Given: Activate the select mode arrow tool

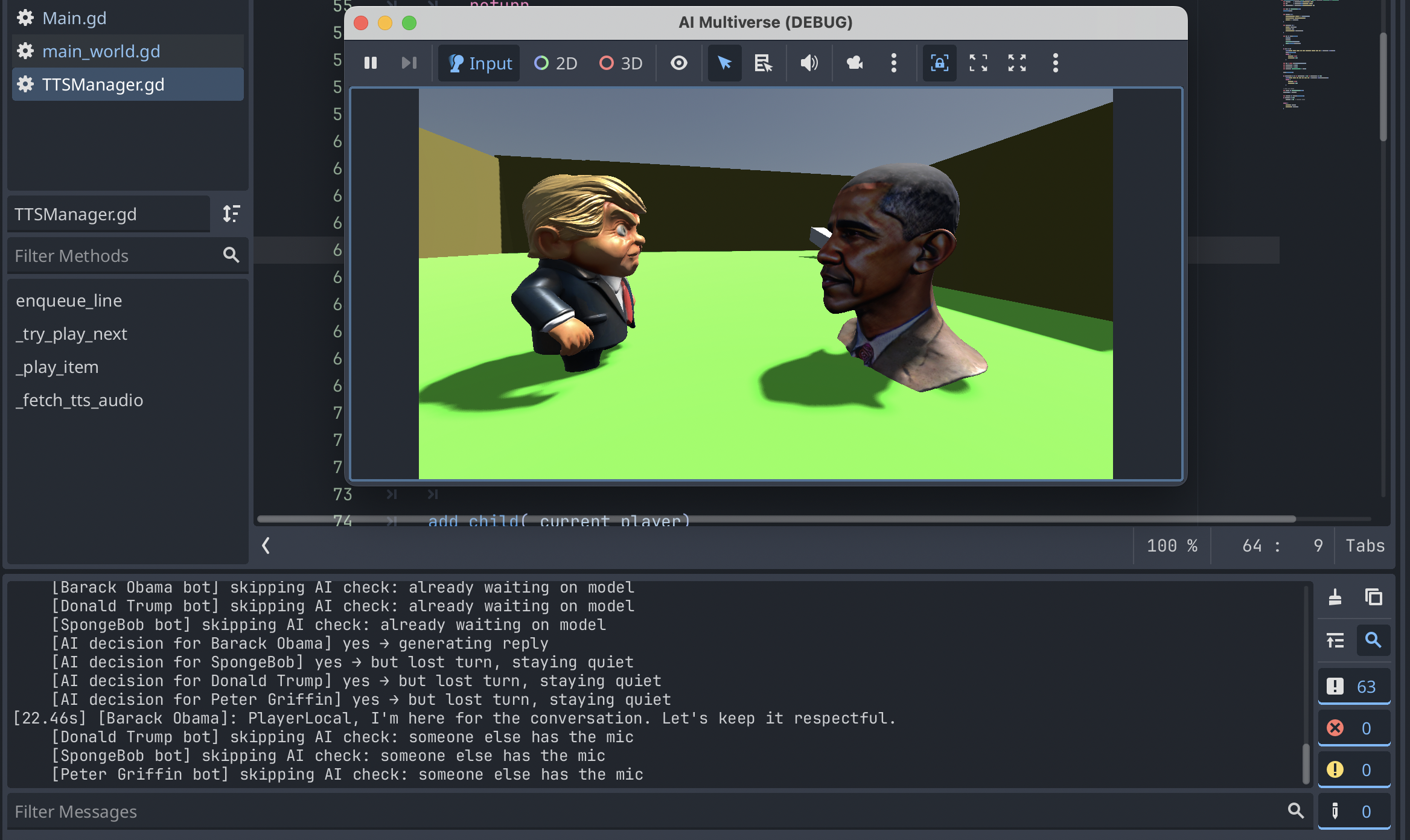Looking at the screenshot, I should click(724, 63).
